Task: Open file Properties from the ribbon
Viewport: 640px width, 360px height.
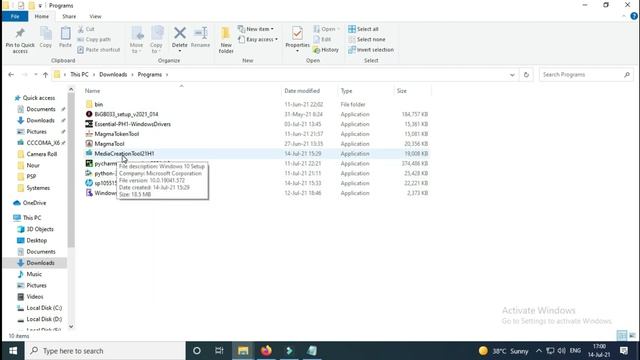Action: [x=297, y=39]
